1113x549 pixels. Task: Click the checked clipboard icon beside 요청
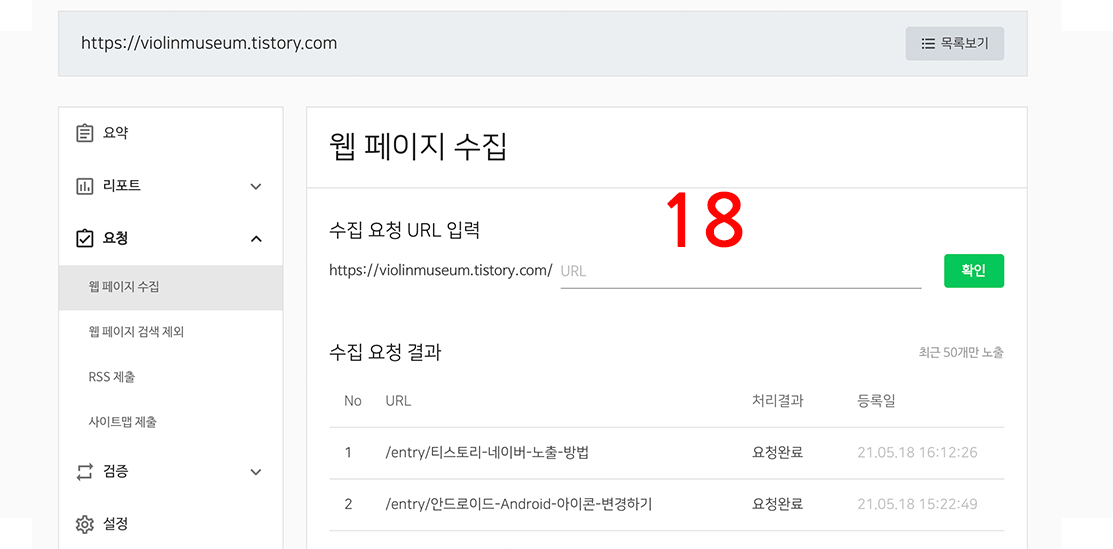pos(84,239)
